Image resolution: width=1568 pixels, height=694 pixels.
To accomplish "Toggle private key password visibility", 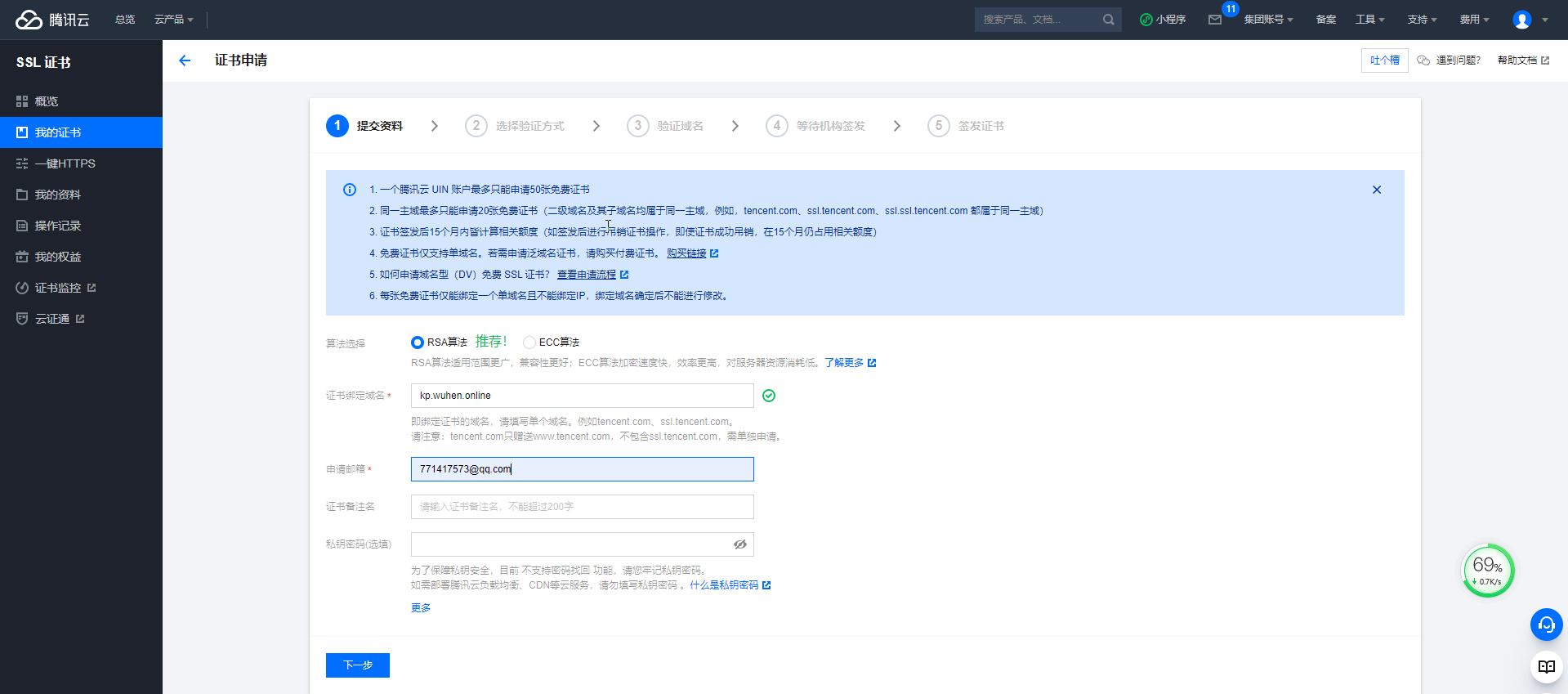I will click(x=740, y=544).
